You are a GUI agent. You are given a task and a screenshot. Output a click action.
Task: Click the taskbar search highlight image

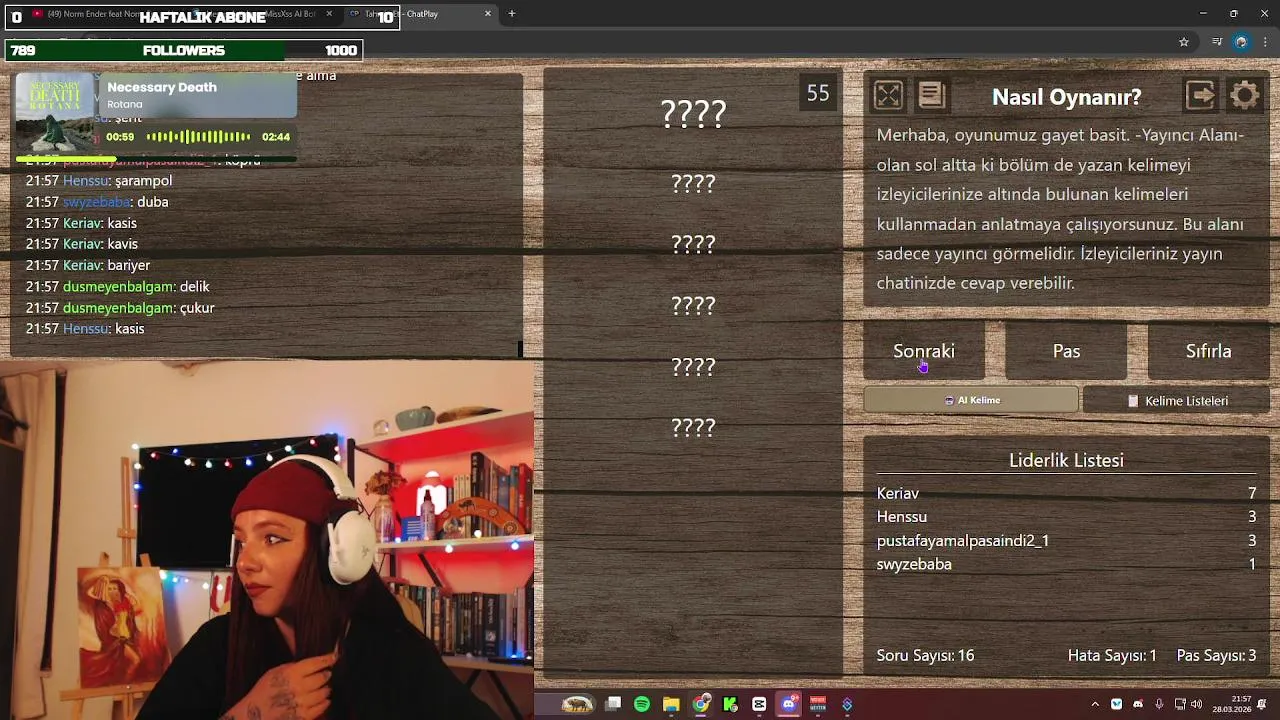click(x=577, y=704)
